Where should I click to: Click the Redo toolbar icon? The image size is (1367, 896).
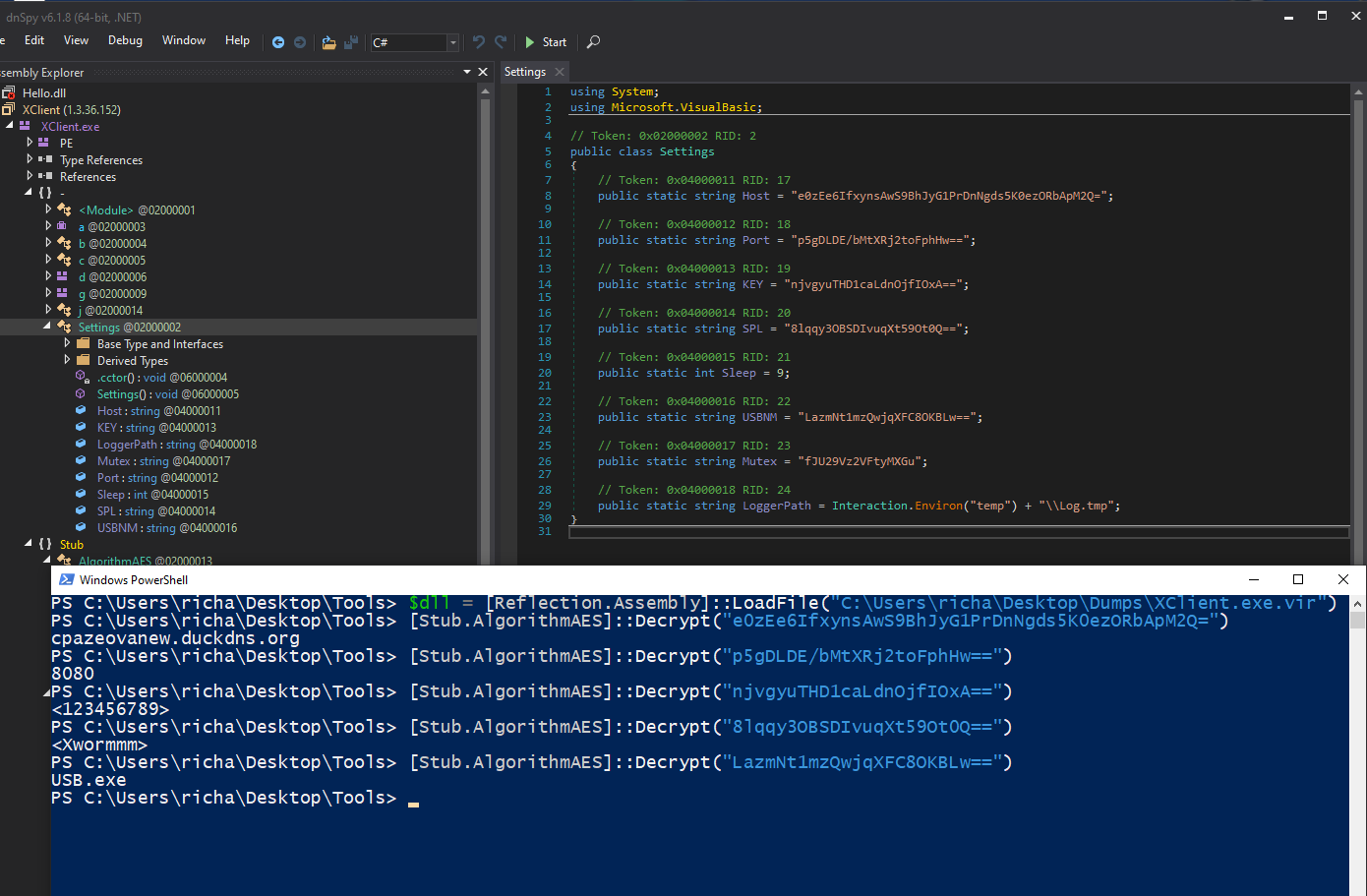pos(501,42)
